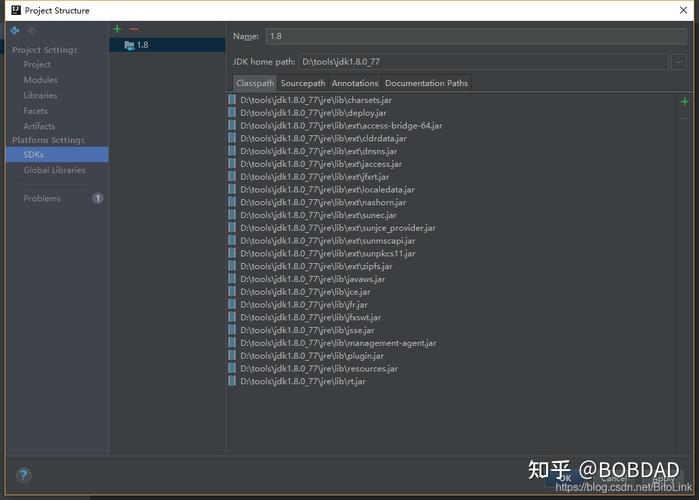Select the 1.8 SDK entry
This screenshot has width=699, height=500.
[x=167, y=45]
